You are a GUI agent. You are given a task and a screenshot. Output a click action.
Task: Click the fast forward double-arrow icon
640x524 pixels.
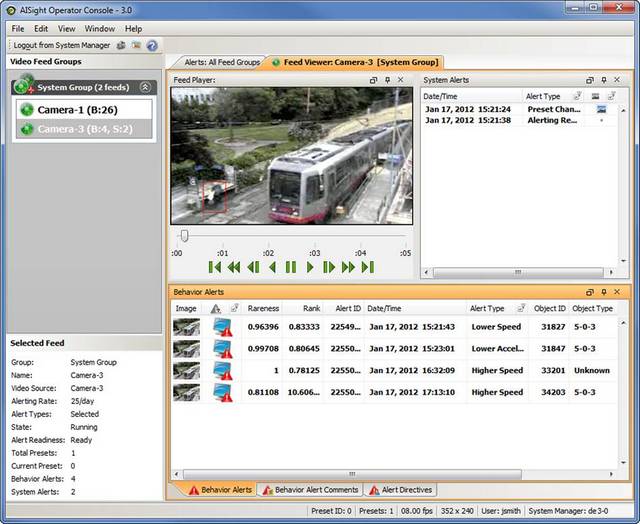pyautogui.click(x=348, y=267)
